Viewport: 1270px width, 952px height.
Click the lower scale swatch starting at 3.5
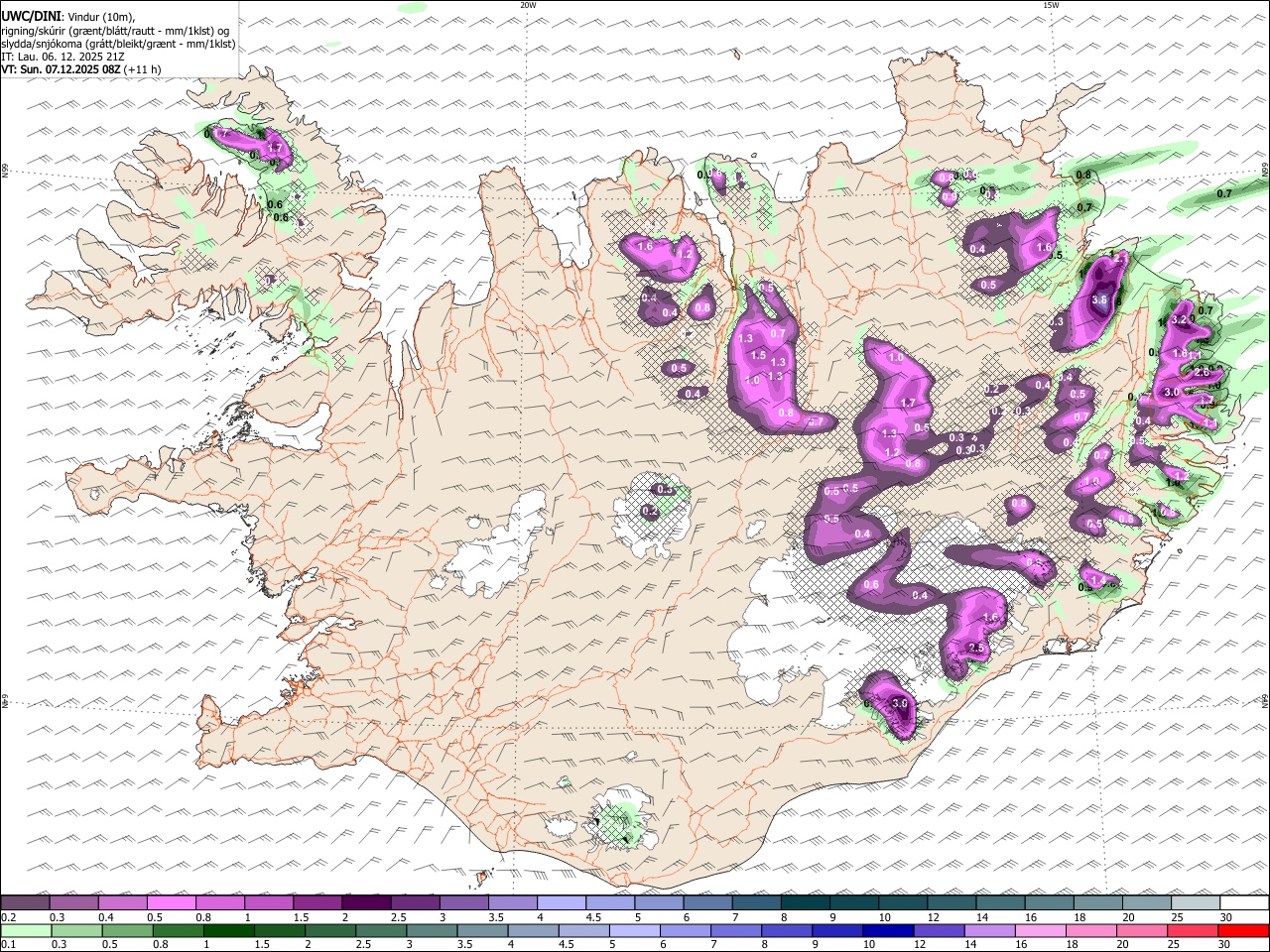[482, 930]
